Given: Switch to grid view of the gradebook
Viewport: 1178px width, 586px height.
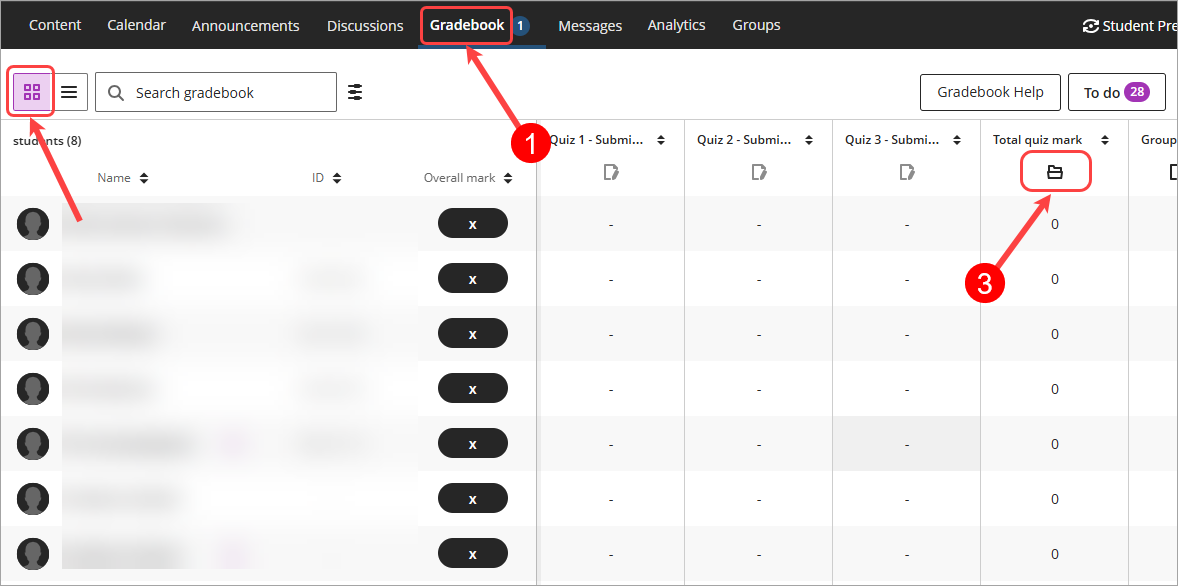Looking at the screenshot, I should coord(32,92).
